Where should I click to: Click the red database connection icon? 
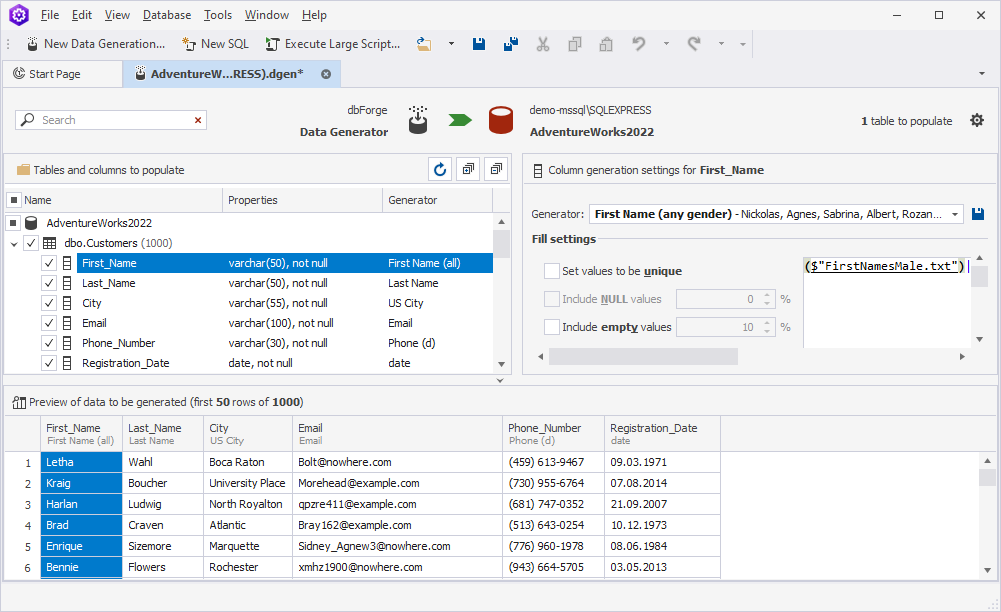501,120
